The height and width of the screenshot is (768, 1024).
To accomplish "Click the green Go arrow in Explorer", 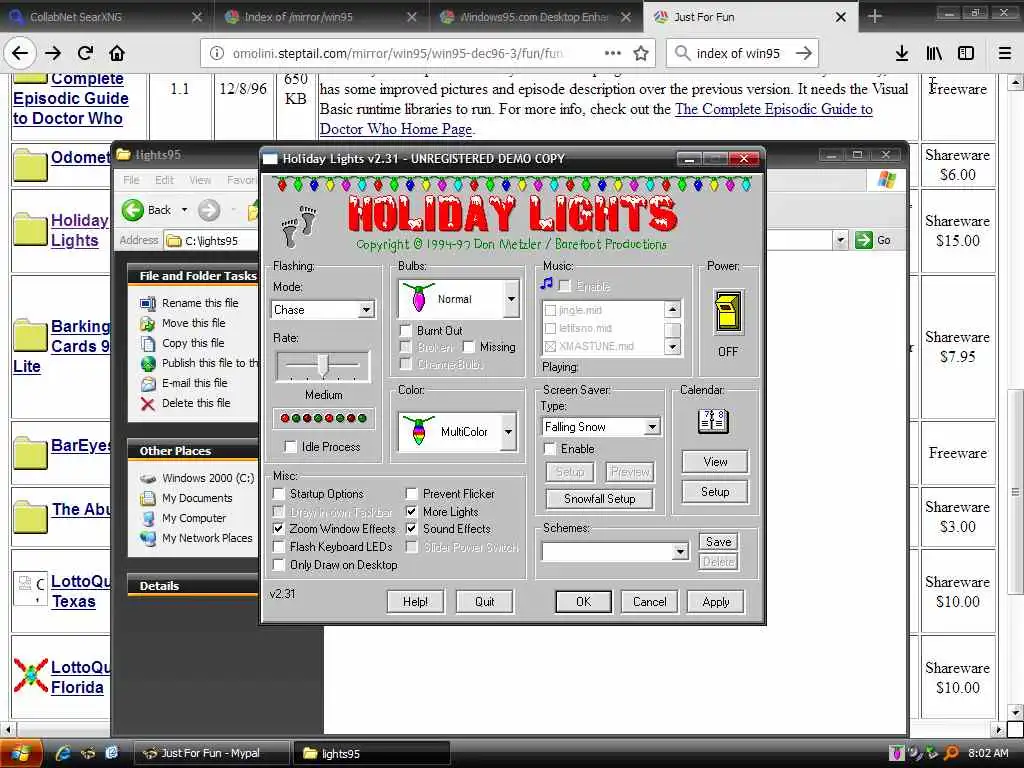I will 864,240.
